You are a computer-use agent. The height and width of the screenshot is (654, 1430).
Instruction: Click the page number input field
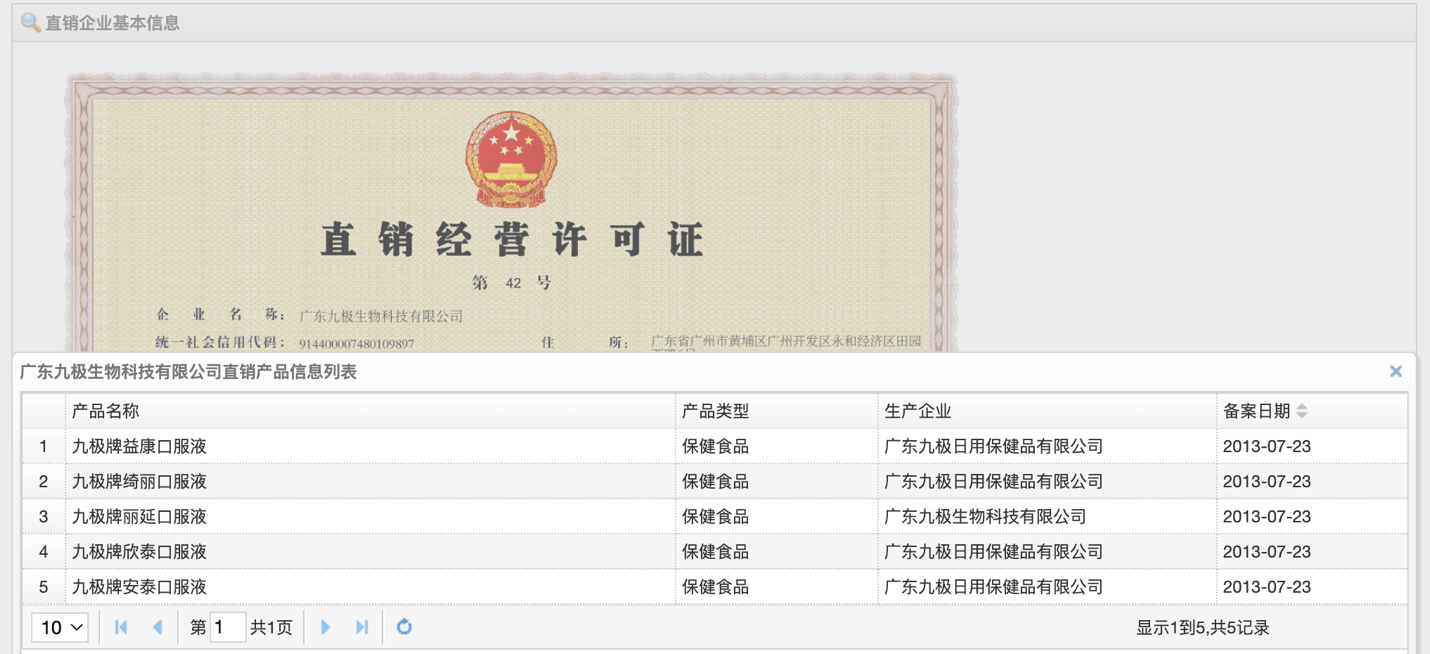point(228,627)
